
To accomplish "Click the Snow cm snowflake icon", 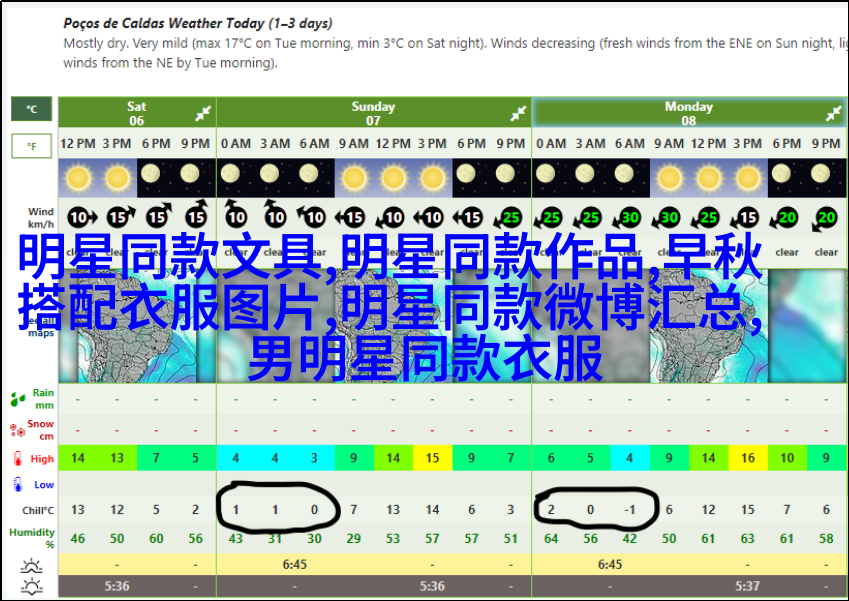I will pyautogui.click(x=18, y=430).
